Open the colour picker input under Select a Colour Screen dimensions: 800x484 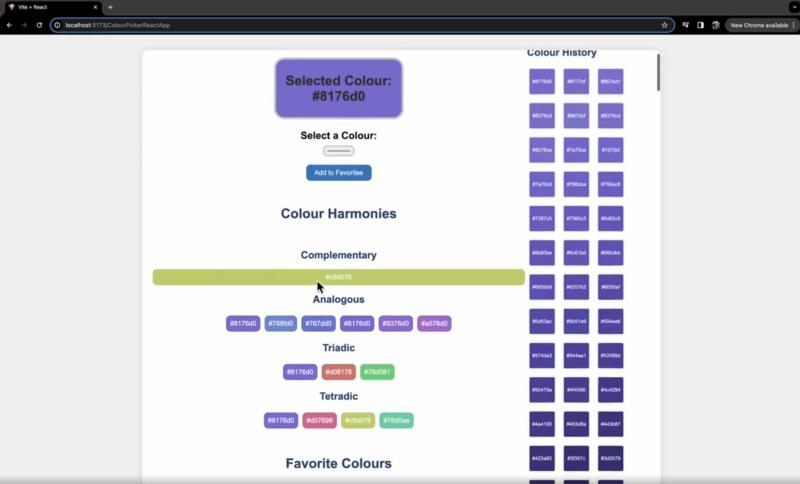[338, 151]
